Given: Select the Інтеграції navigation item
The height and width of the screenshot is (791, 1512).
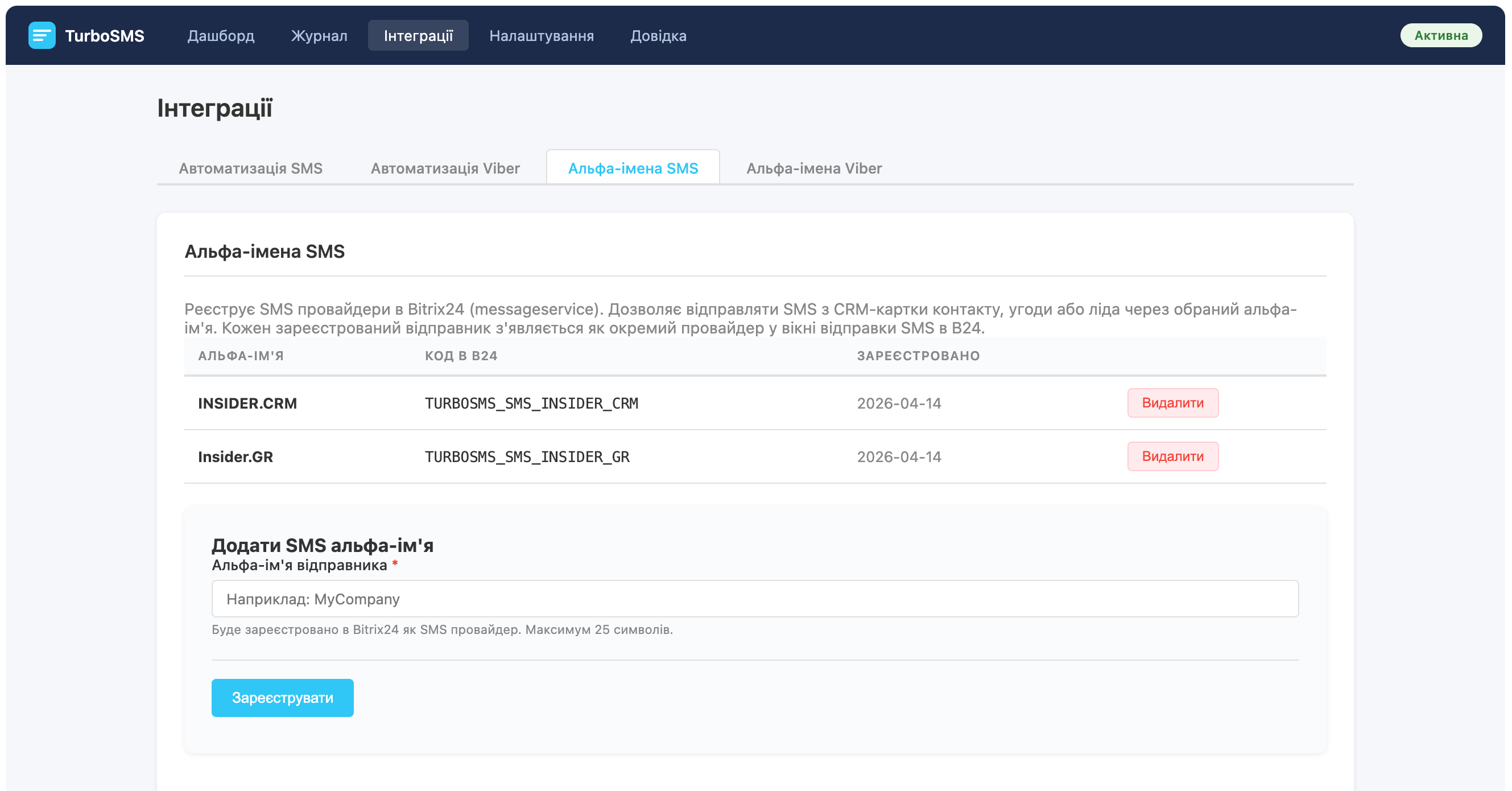Looking at the screenshot, I should point(418,36).
